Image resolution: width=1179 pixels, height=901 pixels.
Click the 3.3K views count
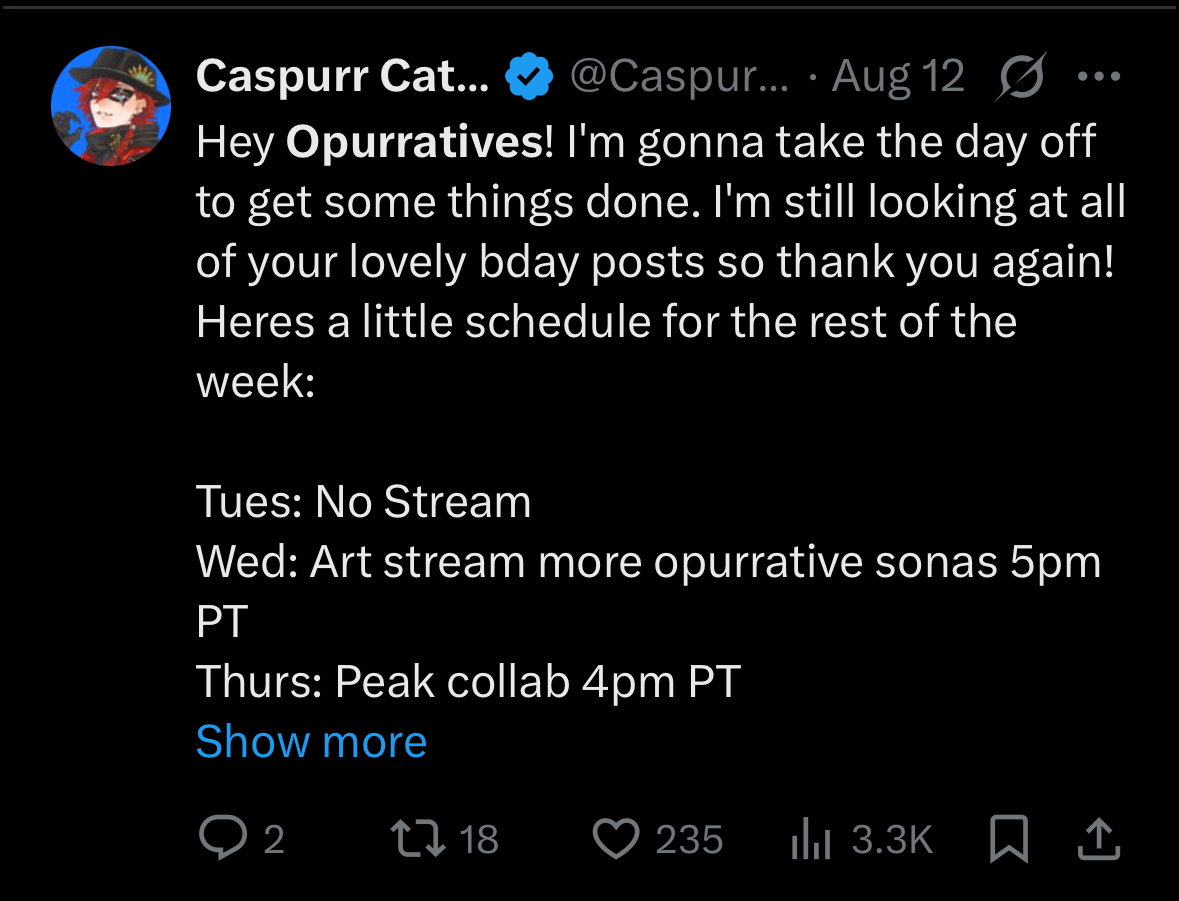[892, 840]
